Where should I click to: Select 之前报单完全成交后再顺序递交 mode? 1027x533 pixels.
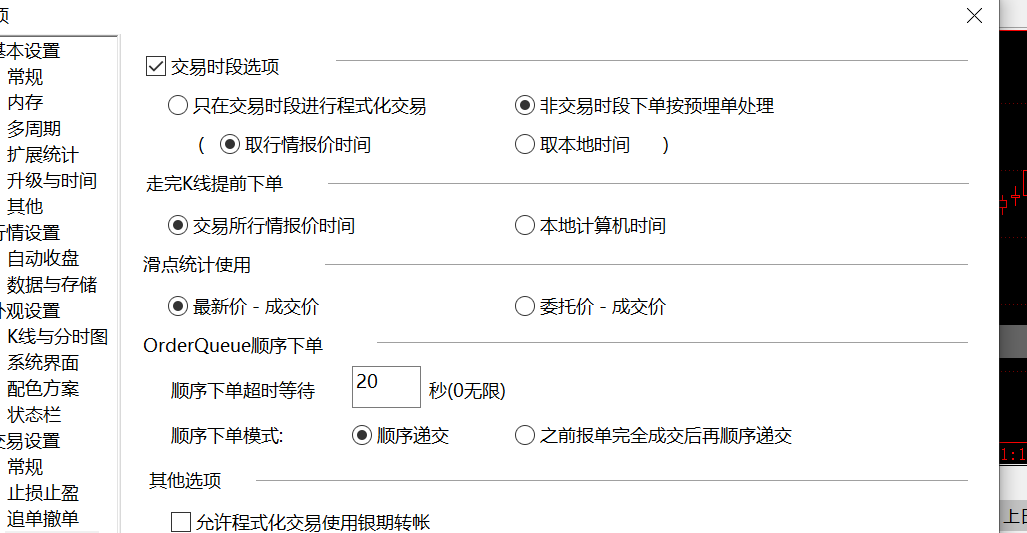tap(525, 436)
